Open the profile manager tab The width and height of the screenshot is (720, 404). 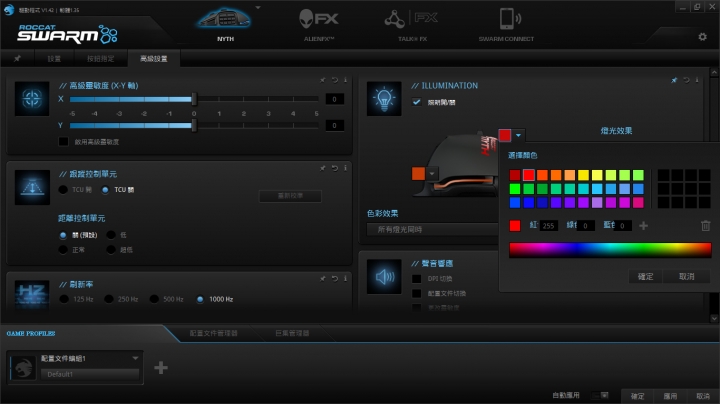click(x=214, y=333)
